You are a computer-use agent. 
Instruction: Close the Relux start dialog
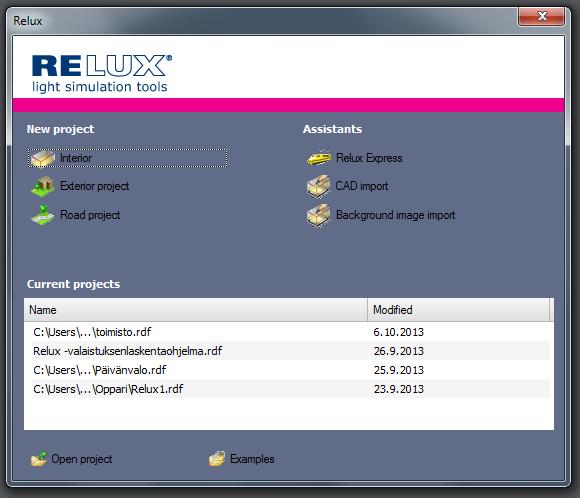click(542, 16)
